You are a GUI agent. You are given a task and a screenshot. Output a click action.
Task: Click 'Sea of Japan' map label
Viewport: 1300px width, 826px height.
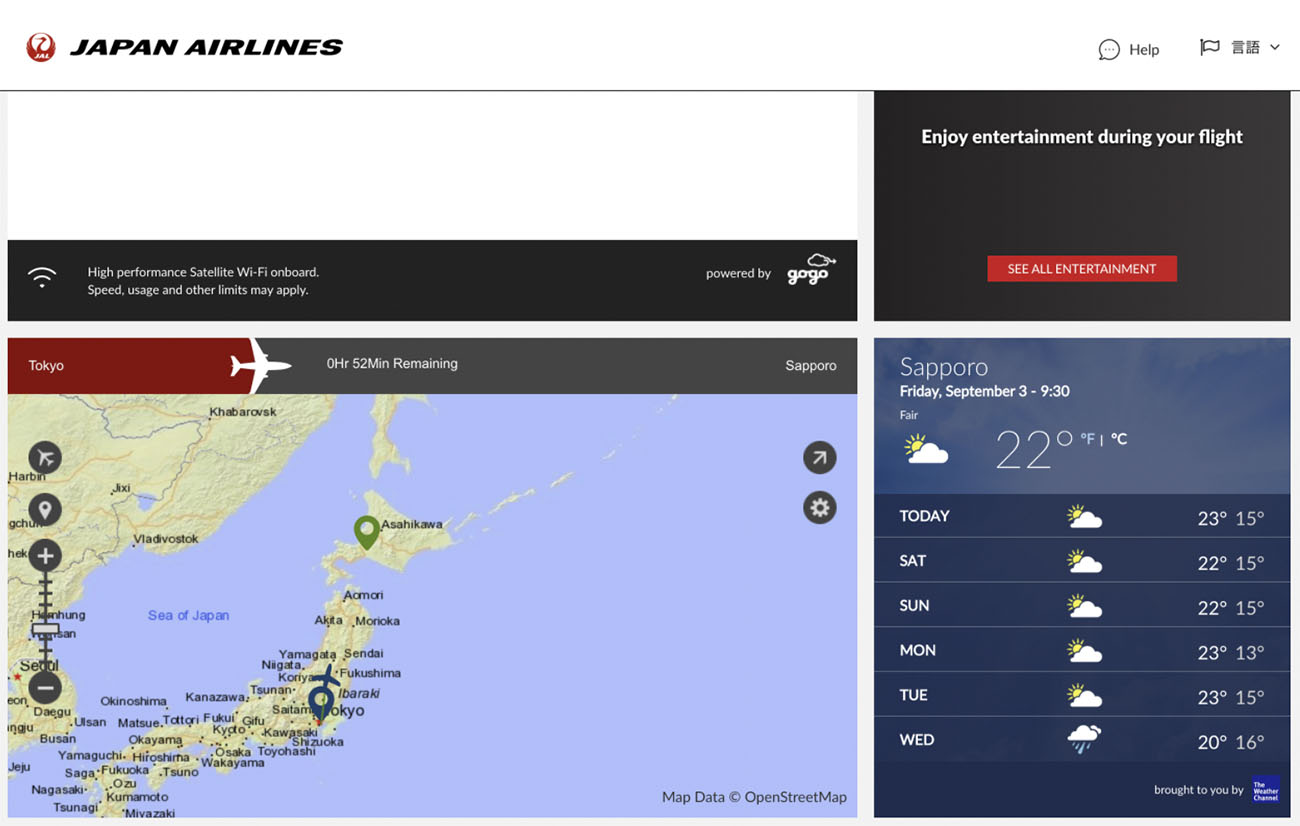[x=188, y=615]
